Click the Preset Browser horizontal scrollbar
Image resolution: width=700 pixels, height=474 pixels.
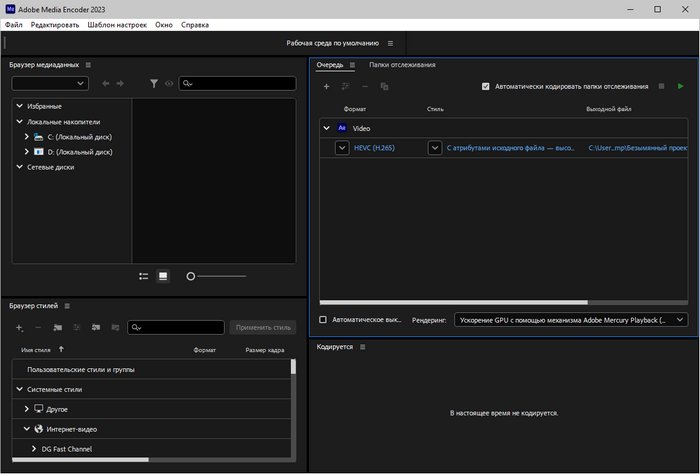80,459
